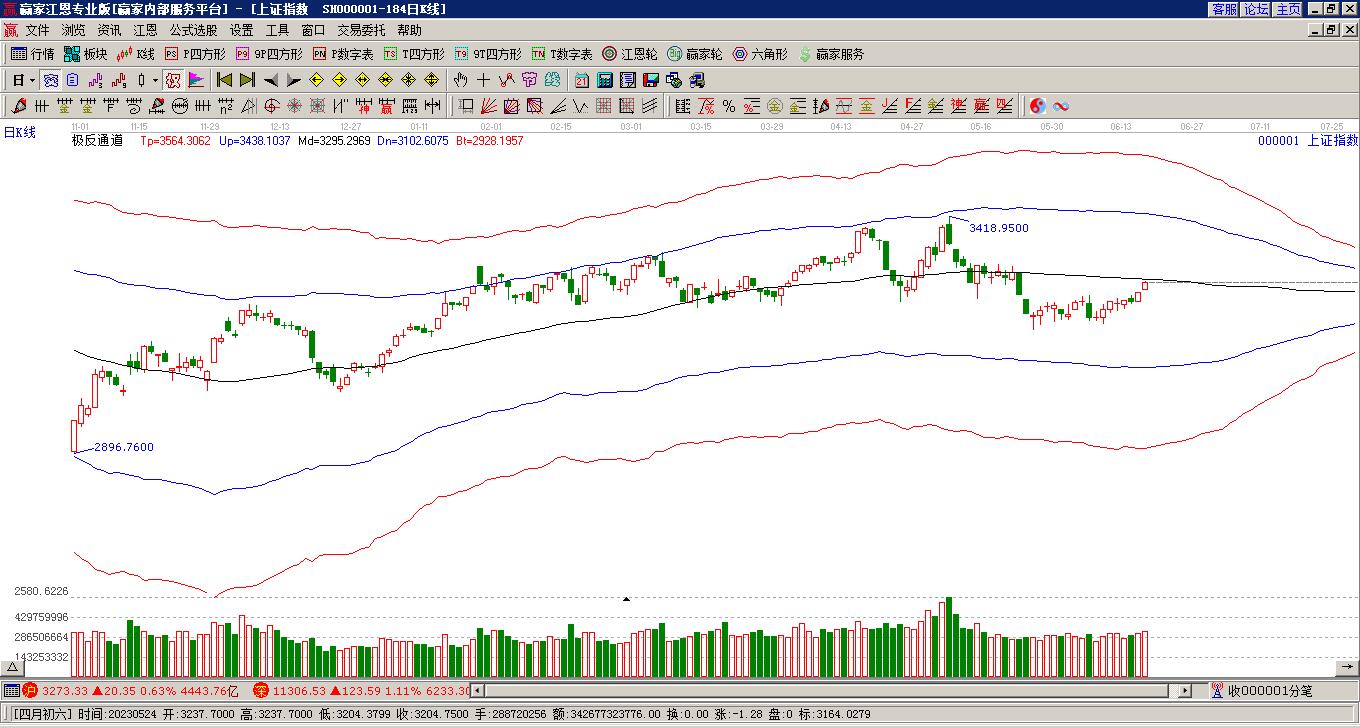The image size is (1360, 728).
Task: Open the 资讯 menu
Action: 109,31
